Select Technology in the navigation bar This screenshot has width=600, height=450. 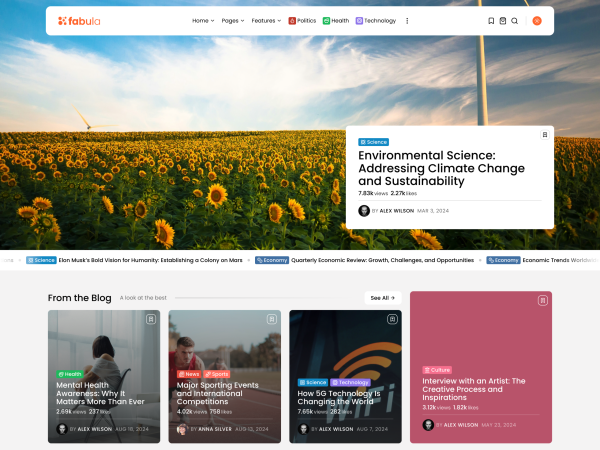(x=376, y=21)
